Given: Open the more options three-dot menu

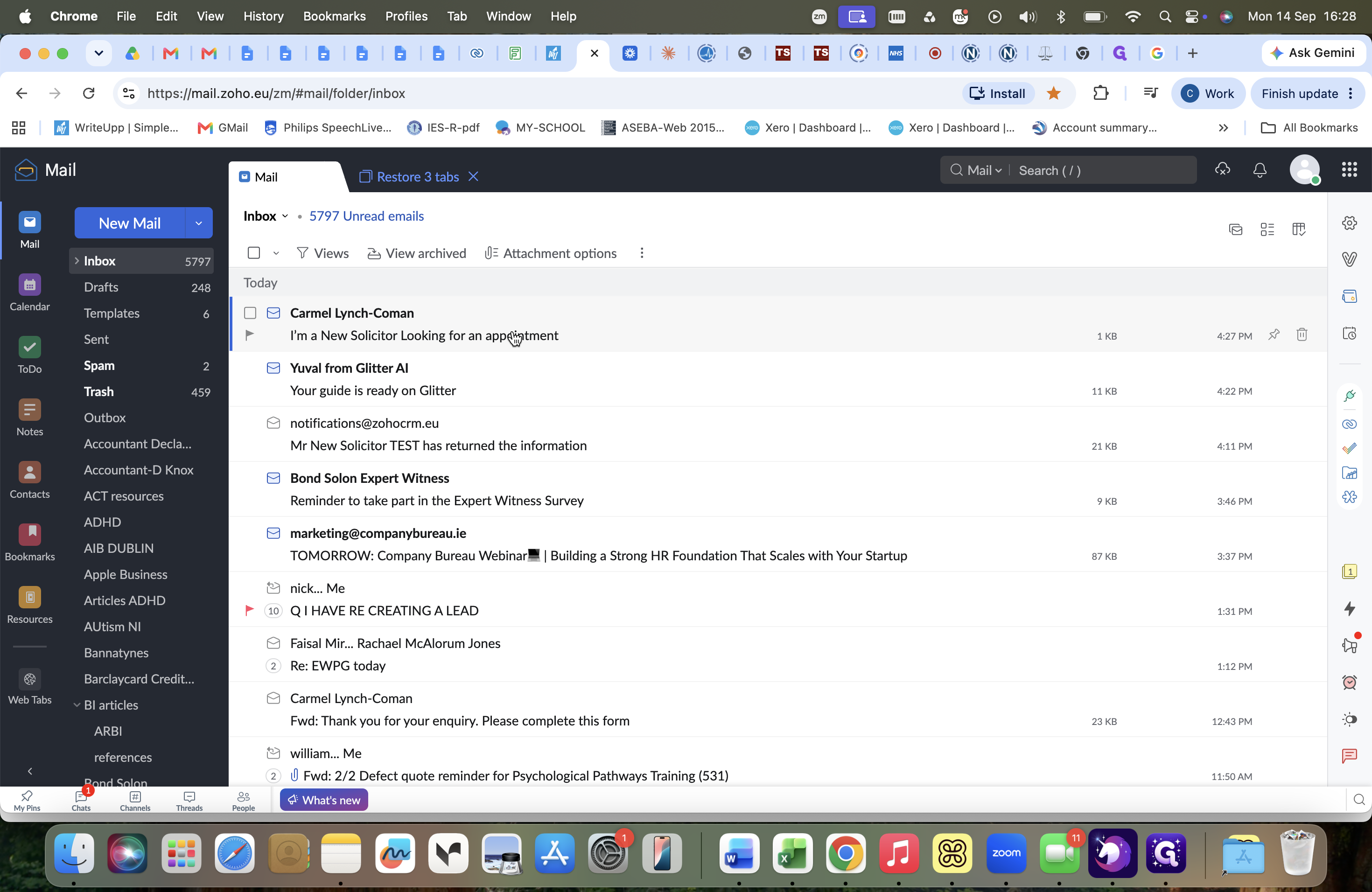Looking at the screenshot, I should (x=642, y=253).
